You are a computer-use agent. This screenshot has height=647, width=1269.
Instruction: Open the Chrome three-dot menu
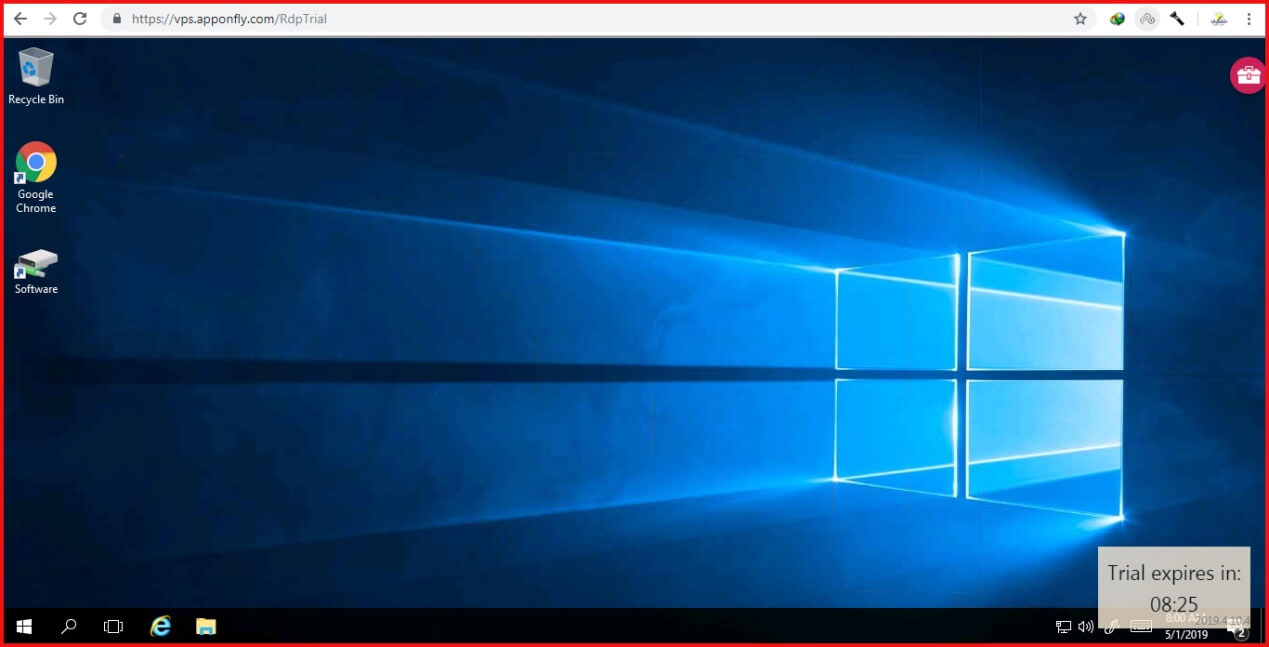(1249, 19)
